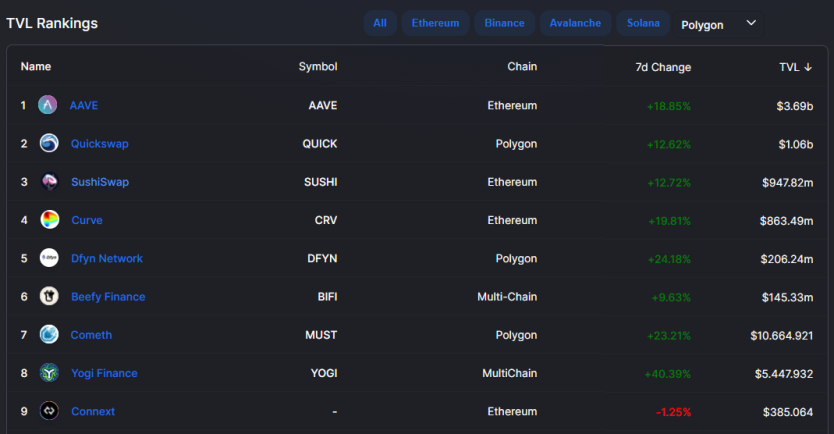Open the Beefy Finance link
Viewport: 834px width, 434px height.
tap(108, 297)
